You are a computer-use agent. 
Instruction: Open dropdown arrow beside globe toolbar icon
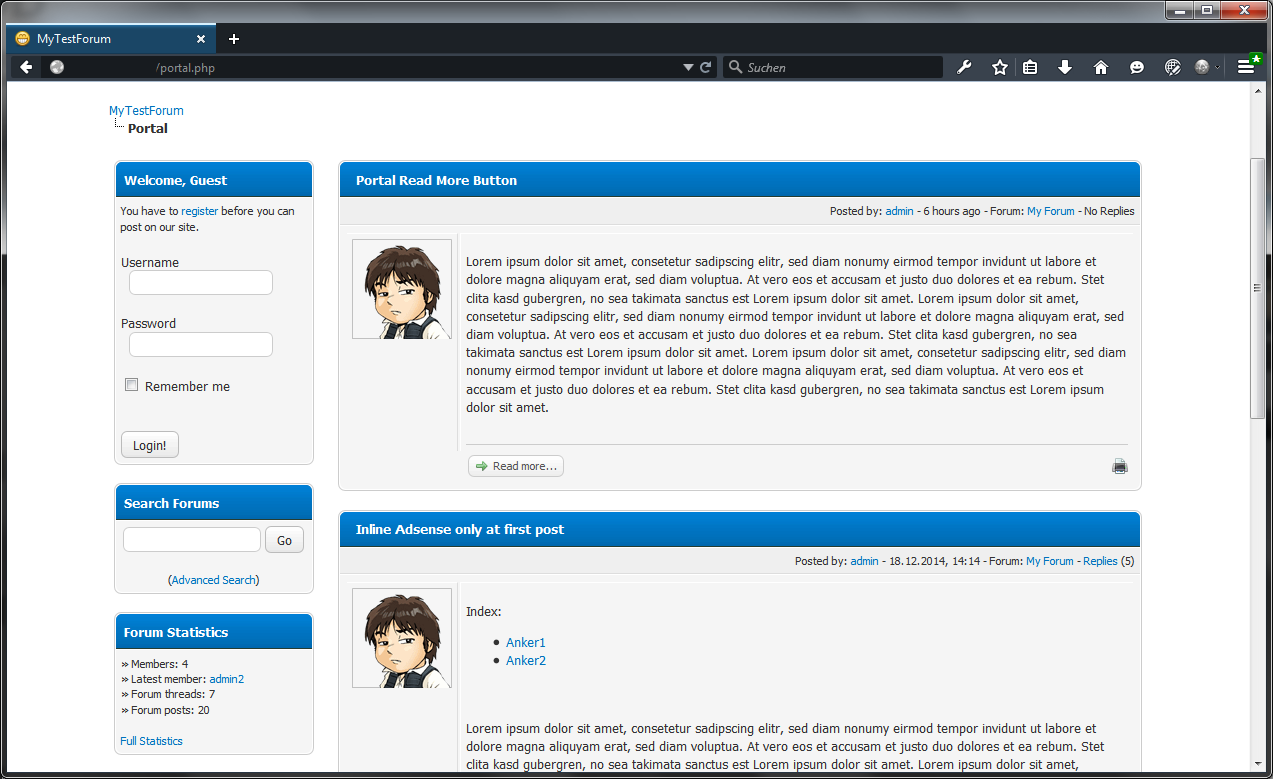coord(1217,68)
